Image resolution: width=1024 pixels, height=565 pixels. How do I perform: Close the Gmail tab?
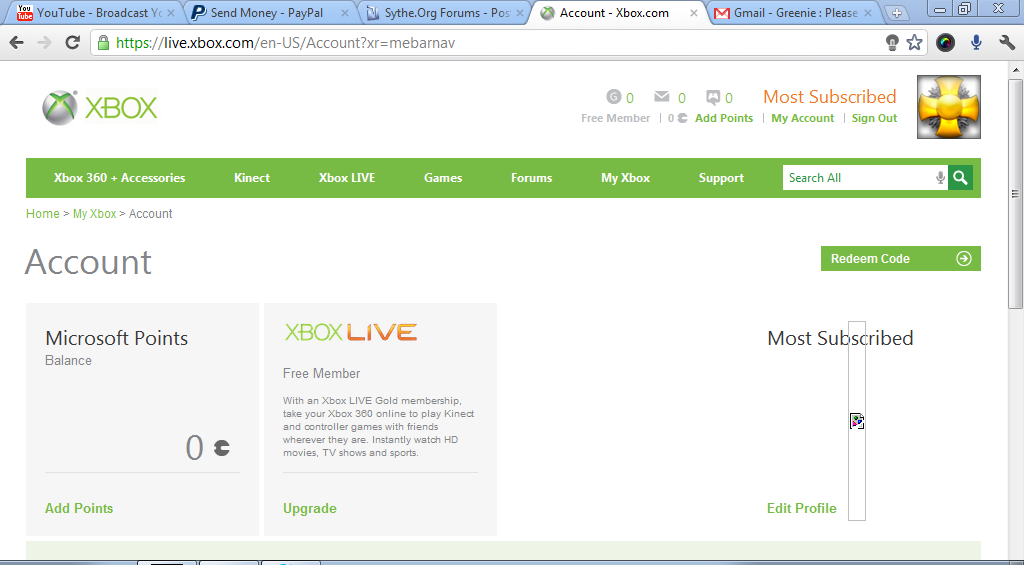point(869,13)
